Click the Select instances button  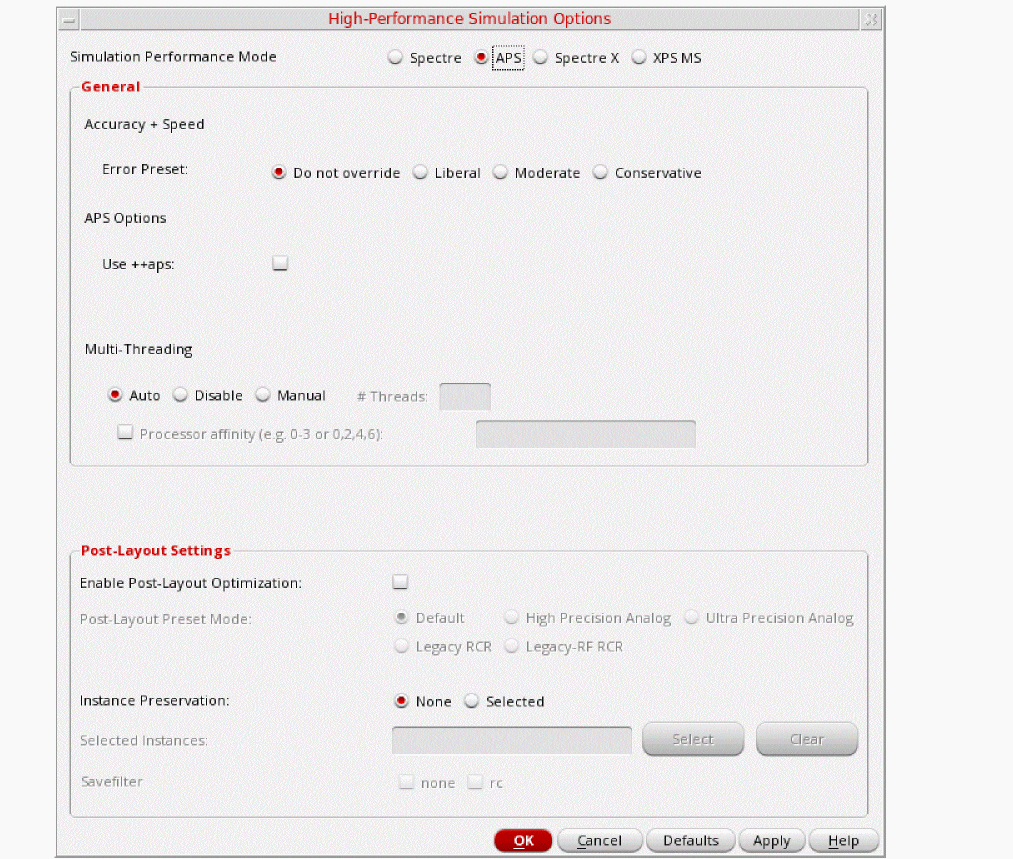click(x=693, y=739)
